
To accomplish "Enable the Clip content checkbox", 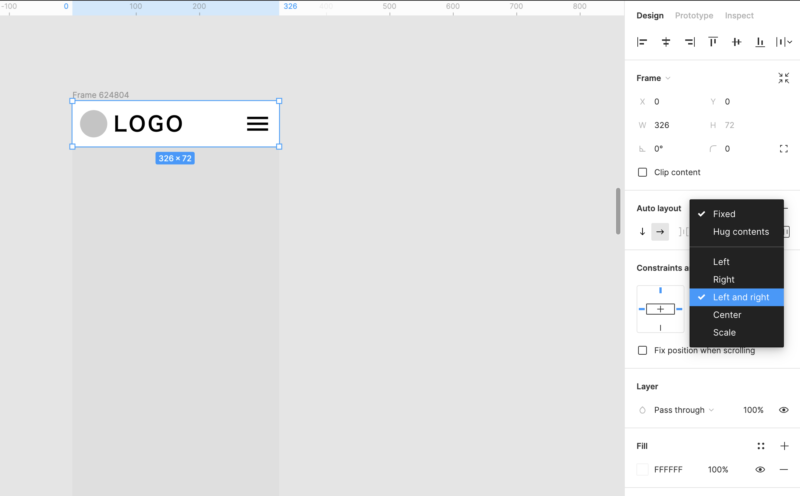I will pos(642,172).
